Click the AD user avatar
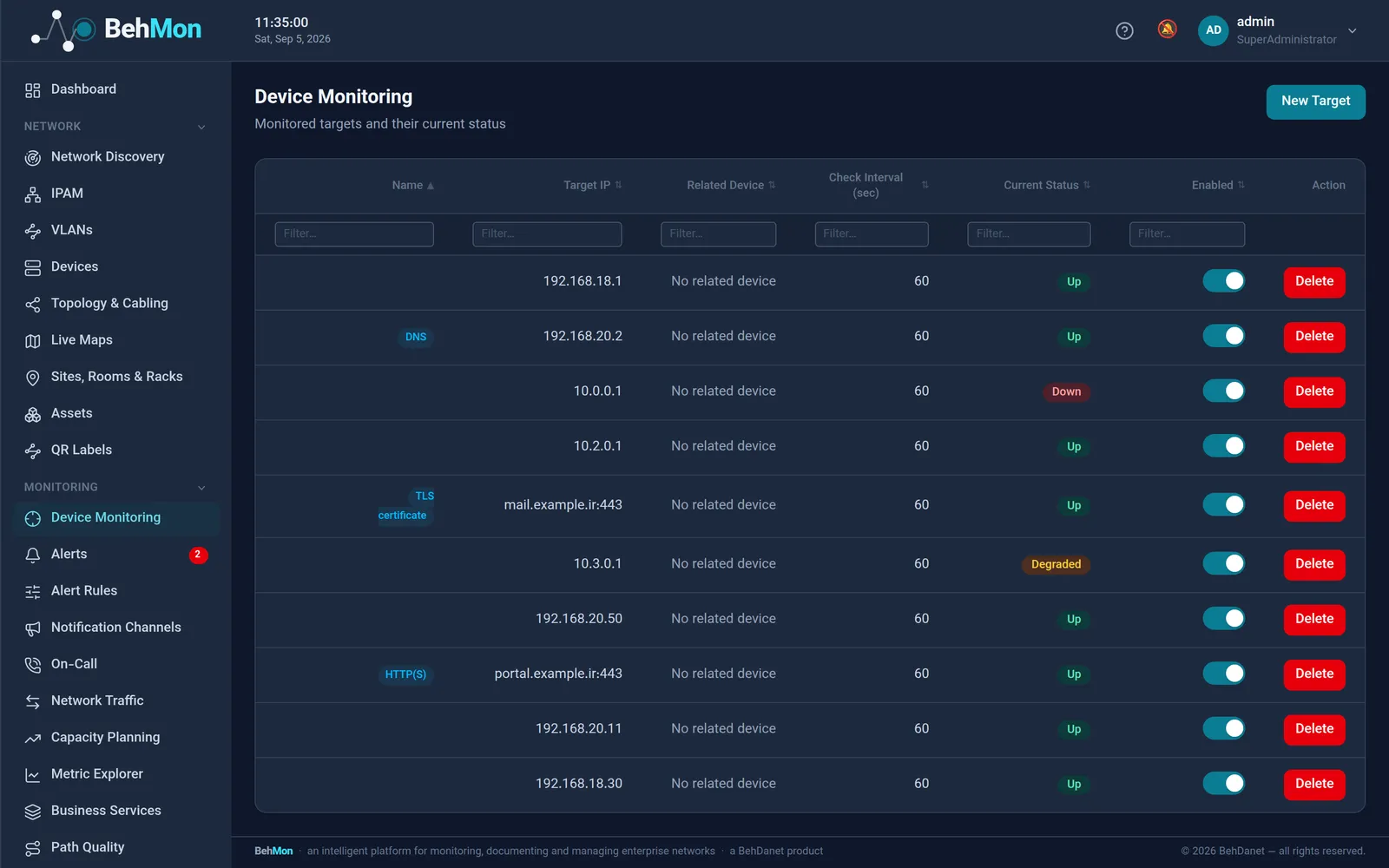 point(1214,30)
